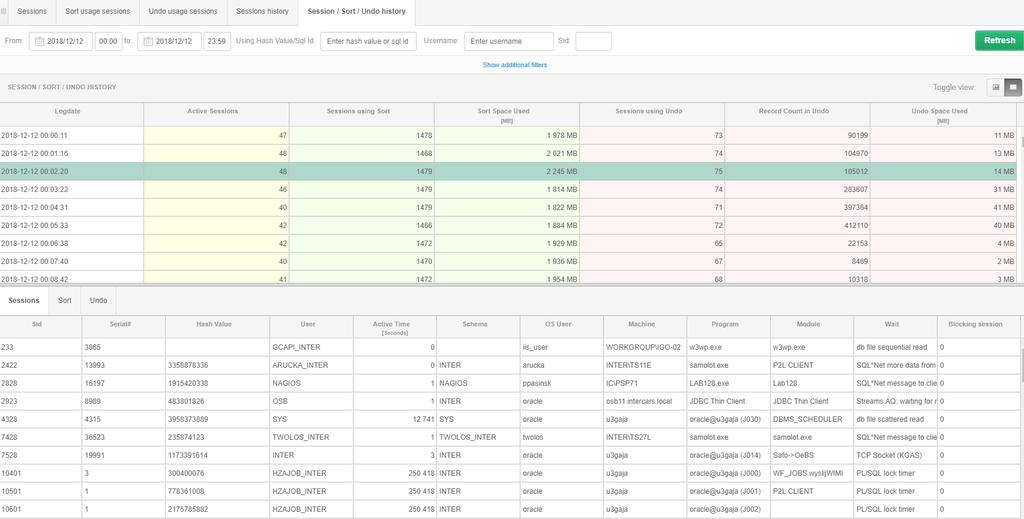
Task: Click the upper history table scrollbar
Action: coord(1021,141)
